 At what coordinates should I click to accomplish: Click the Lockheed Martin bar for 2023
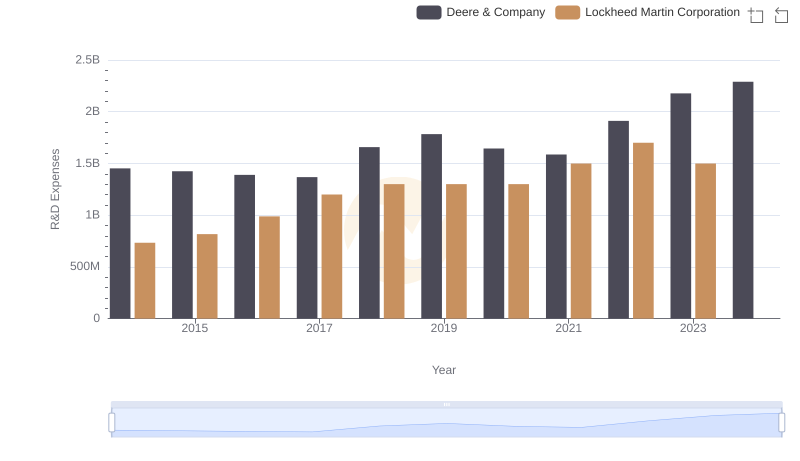point(706,241)
